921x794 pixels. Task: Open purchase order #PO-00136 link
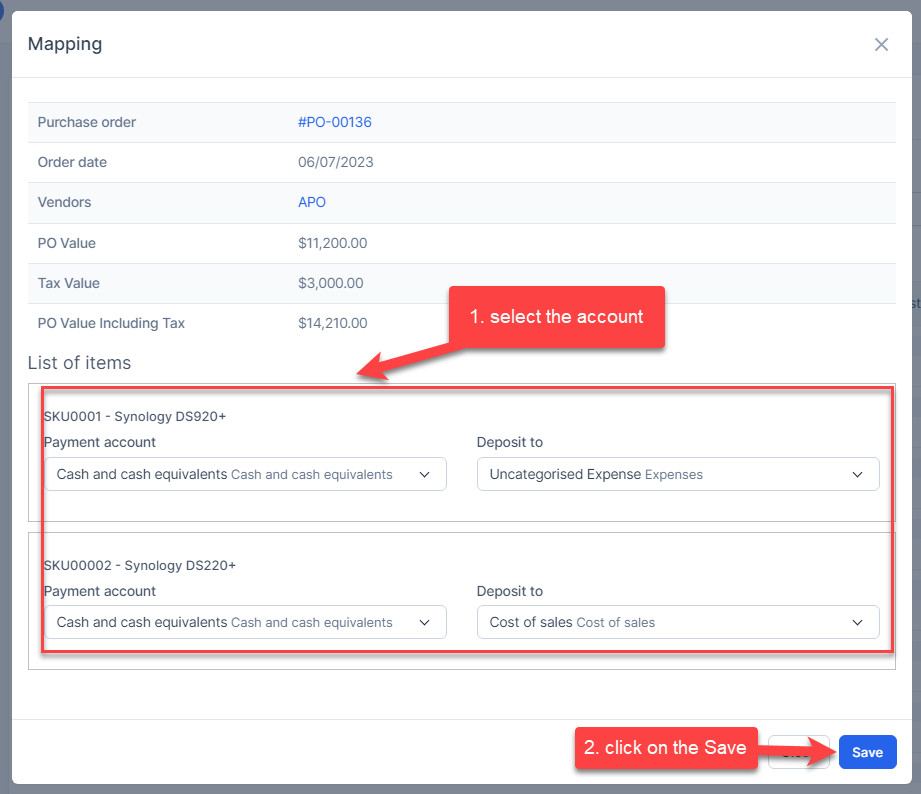click(x=334, y=122)
